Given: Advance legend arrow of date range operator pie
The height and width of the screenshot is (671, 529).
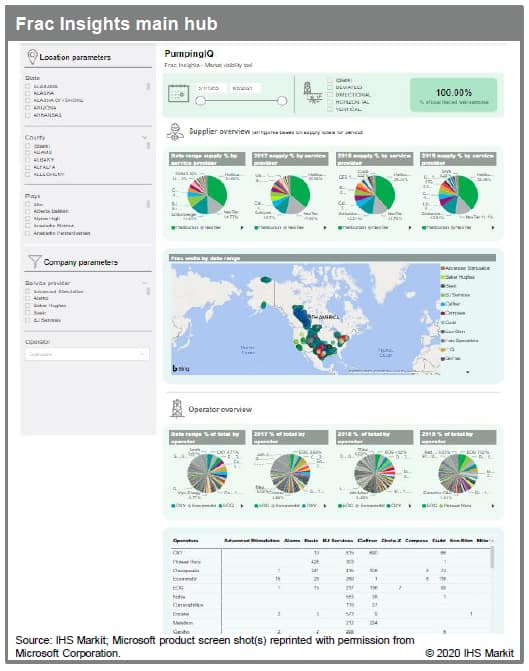Looking at the screenshot, I should [x=242, y=506].
